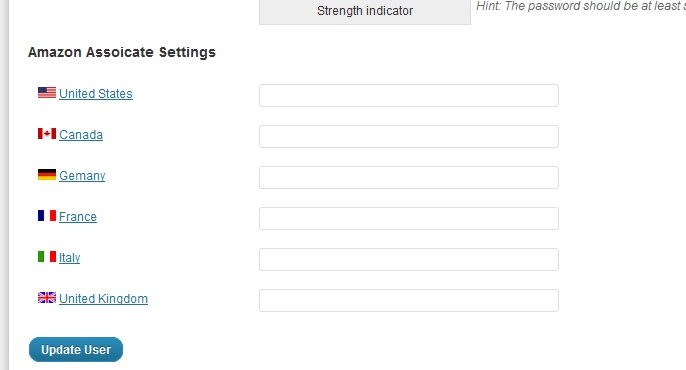Follow the Italy link
The width and height of the screenshot is (686, 370).
tap(70, 258)
